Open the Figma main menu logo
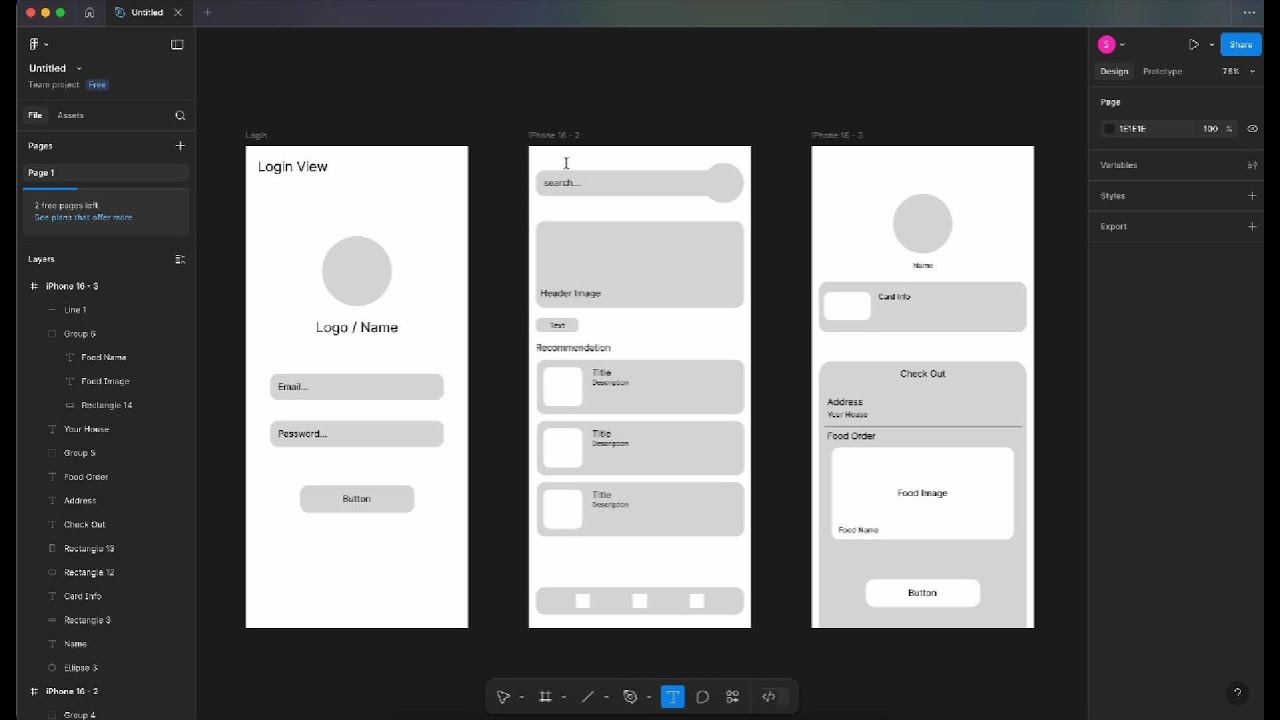 pyautogui.click(x=34, y=44)
